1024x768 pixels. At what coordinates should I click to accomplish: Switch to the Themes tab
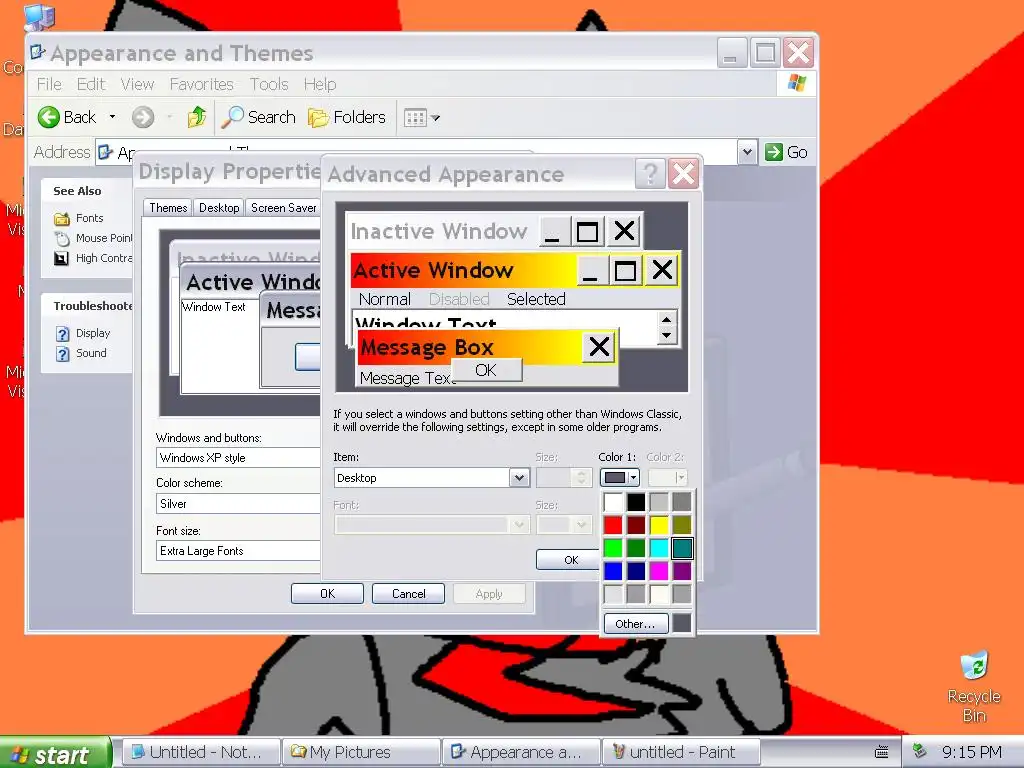(168, 208)
